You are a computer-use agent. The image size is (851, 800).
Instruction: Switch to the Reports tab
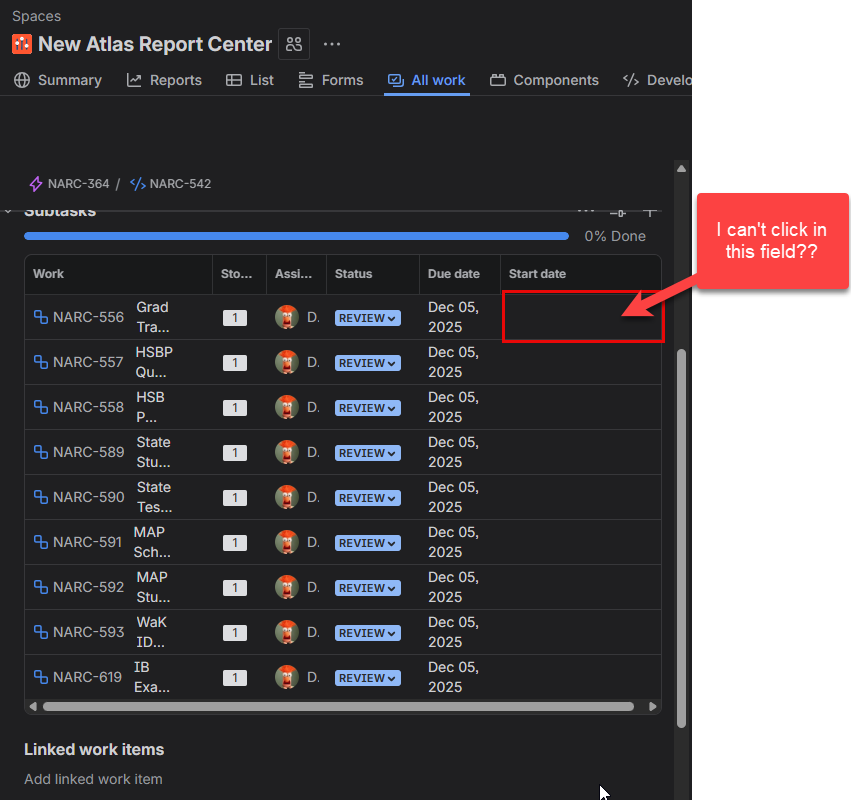pyautogui.click(x=176, y=80)
